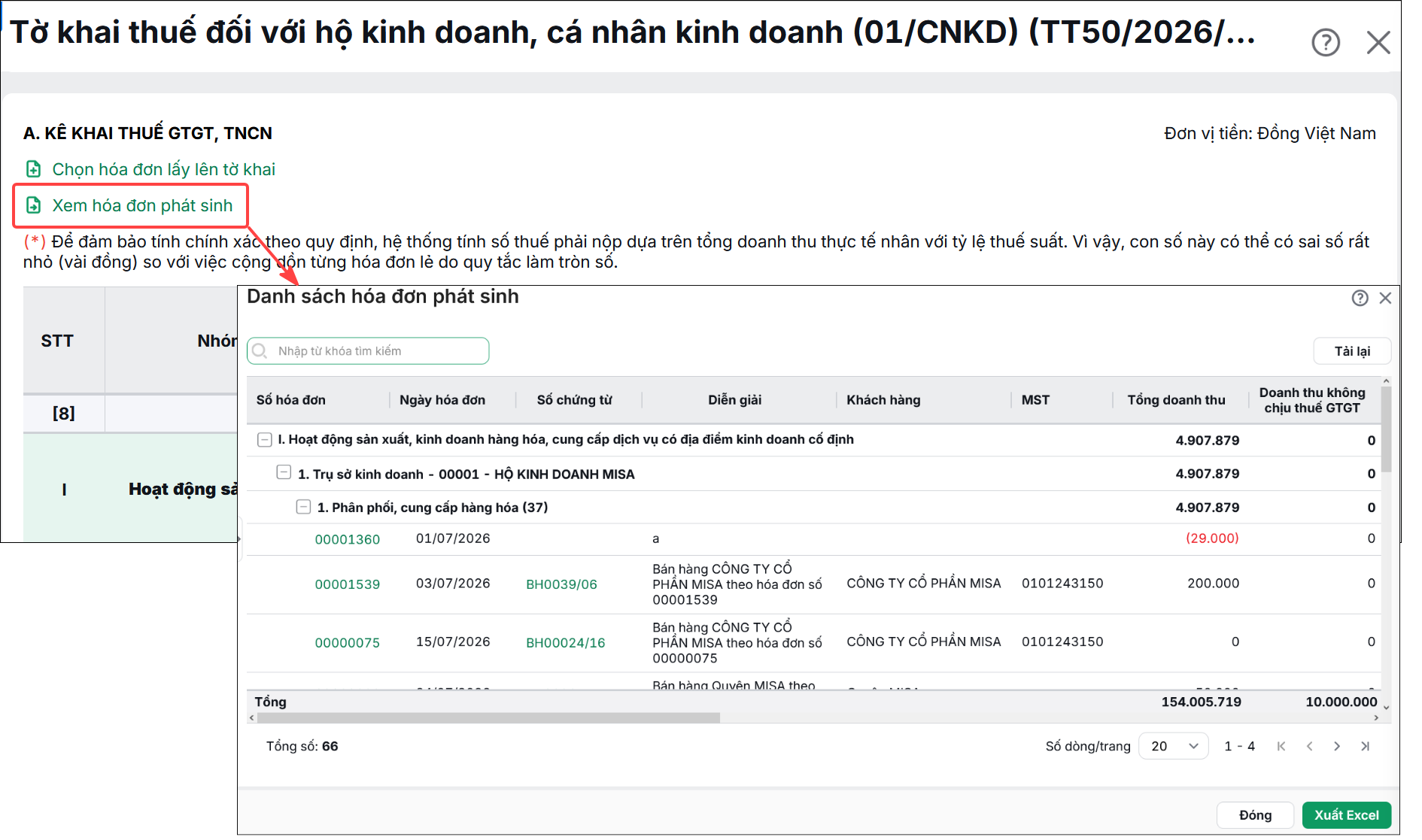Click the horizontal scrollbar of invoice table

488,718
